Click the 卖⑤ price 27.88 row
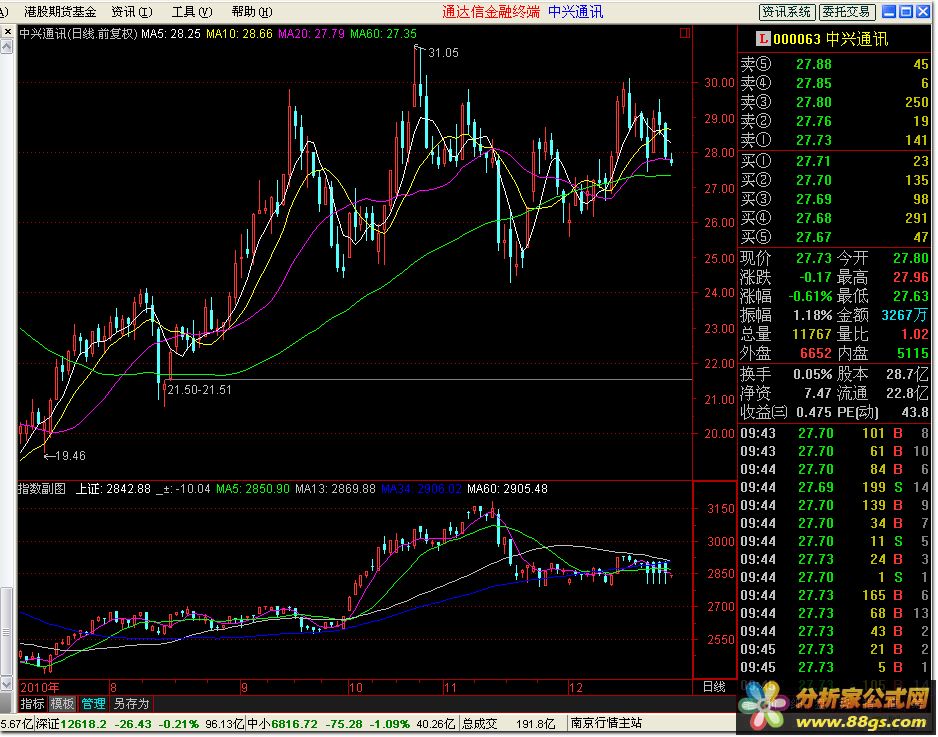938x737 pixels. pyautogui.click(x=834, y=64)
